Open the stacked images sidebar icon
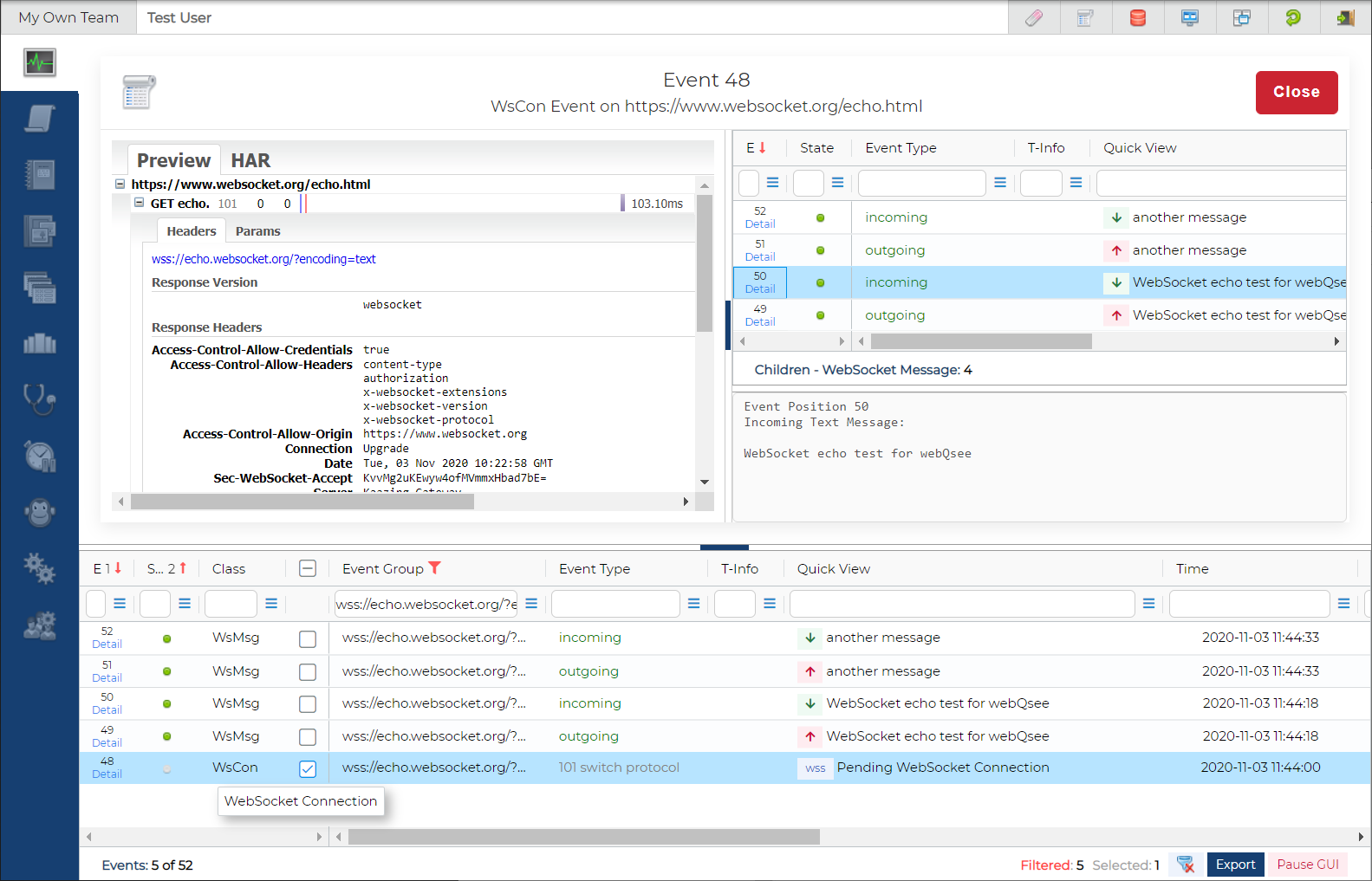Viewport: 1372px width, 881px height. coord(40,231)
